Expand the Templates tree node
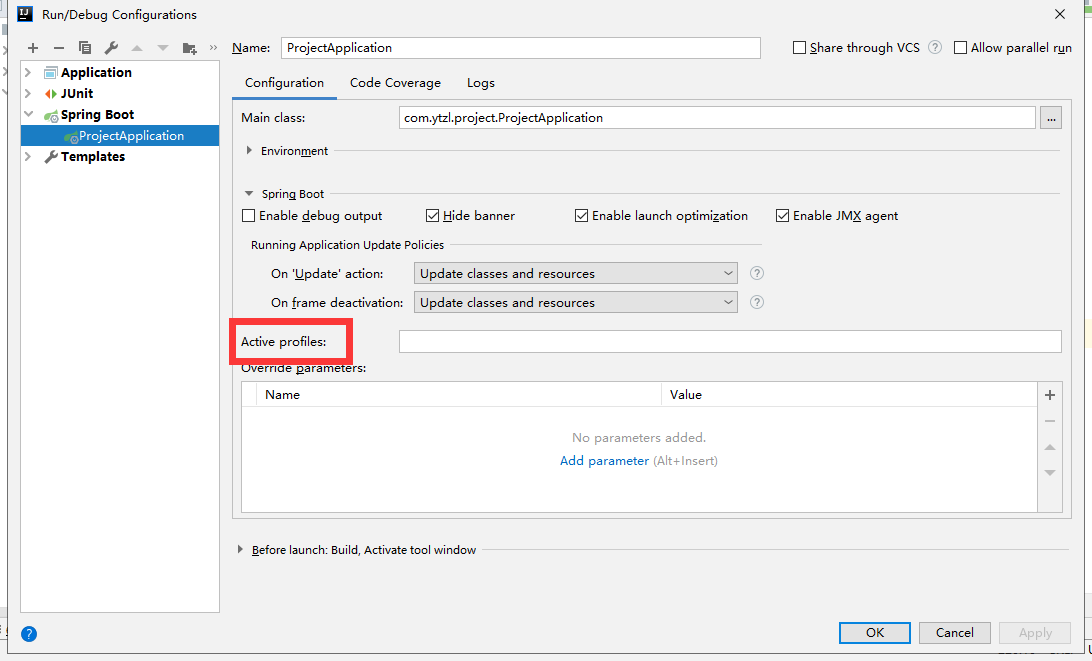 pyautogui.click(x=28, y=157)
